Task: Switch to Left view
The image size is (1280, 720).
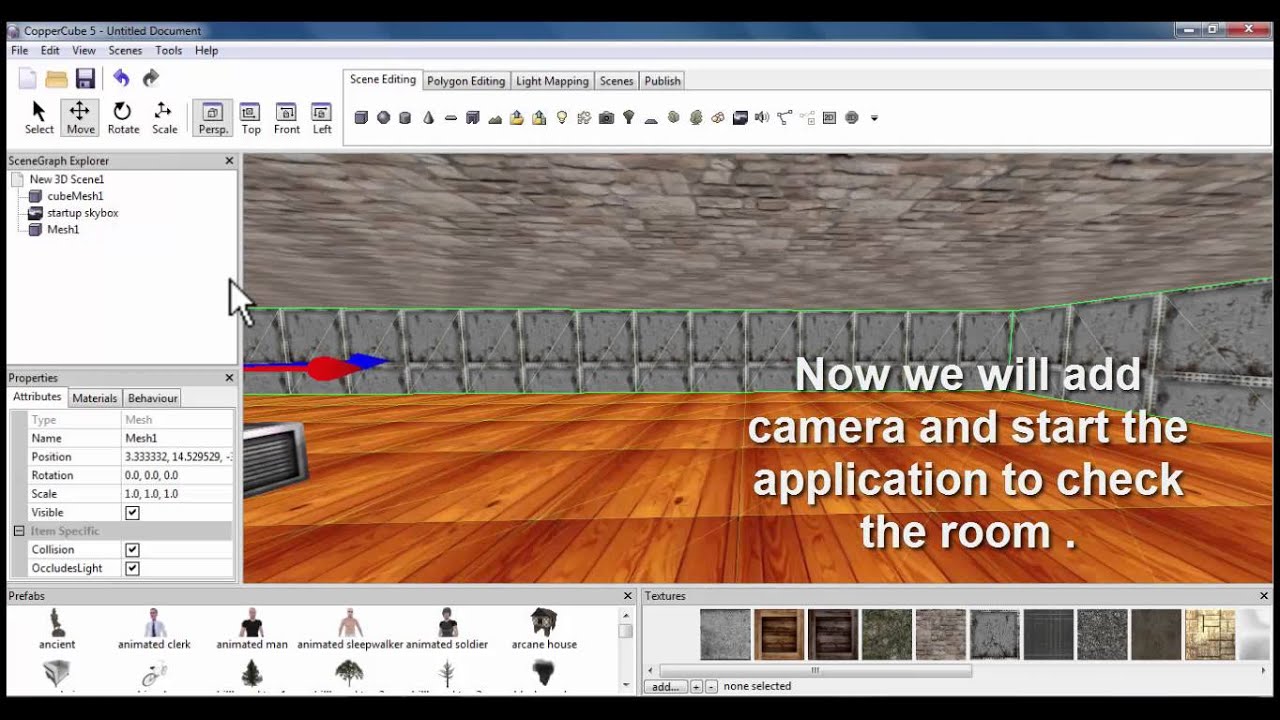Action: point(322,117)
